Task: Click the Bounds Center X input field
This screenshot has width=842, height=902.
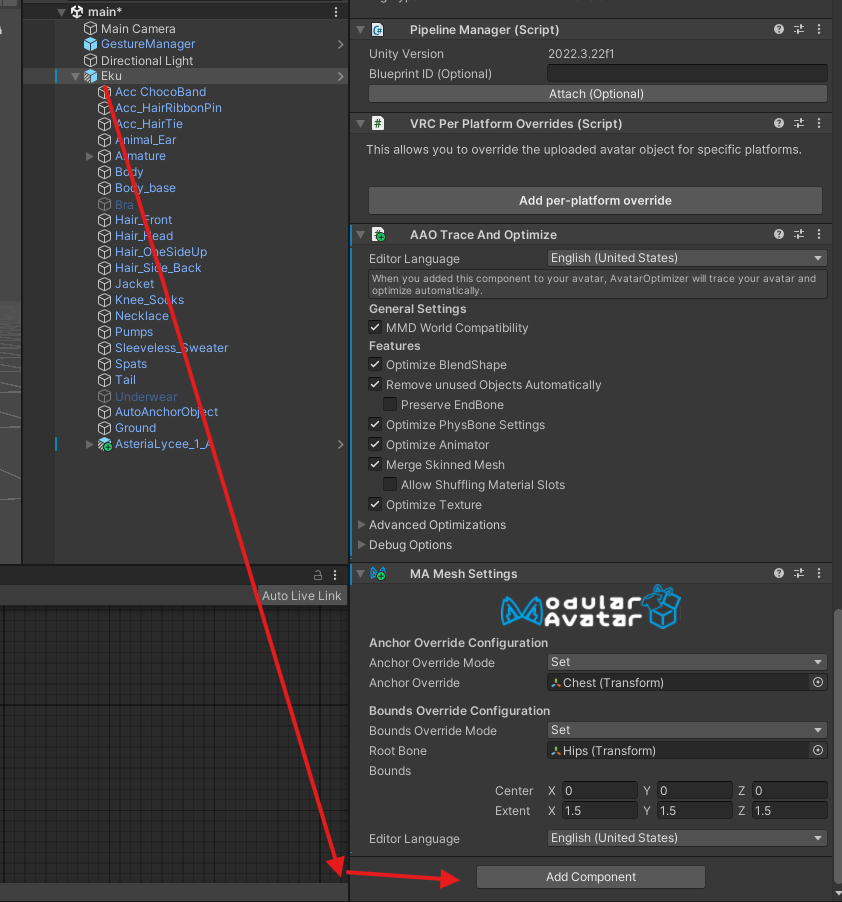Action: point(600,791)
